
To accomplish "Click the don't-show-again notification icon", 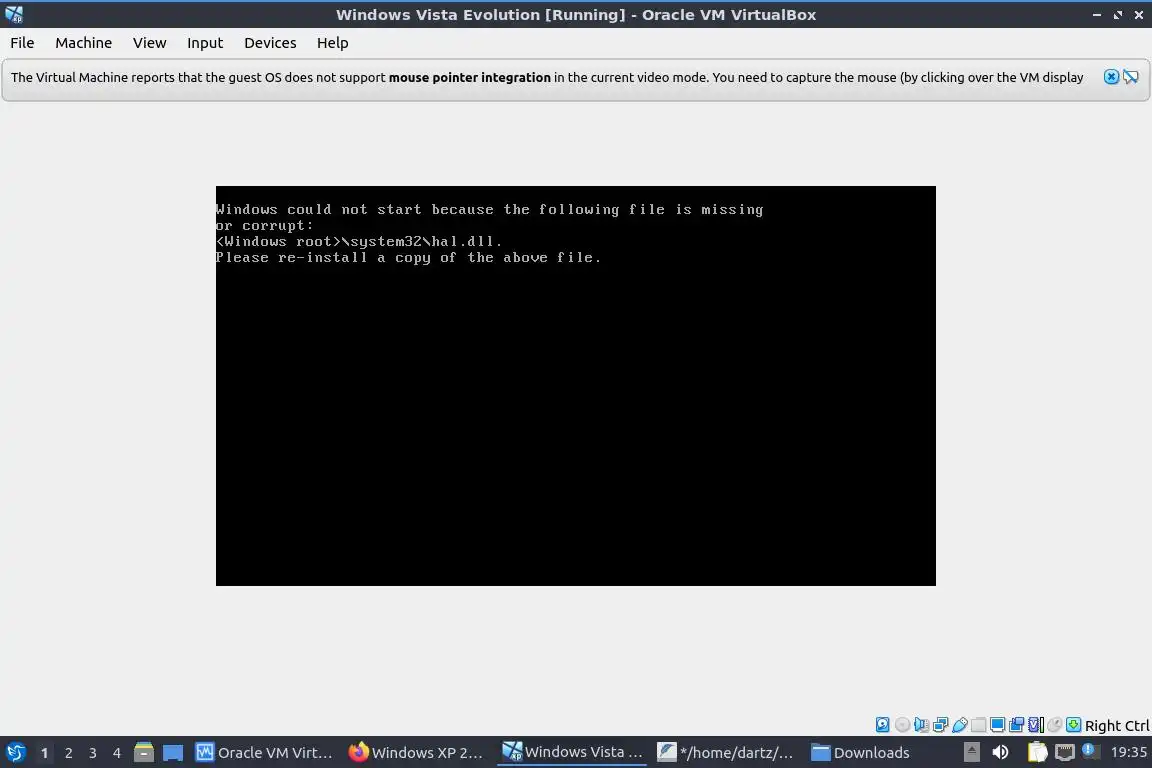I will click(x=1131, y=77).
